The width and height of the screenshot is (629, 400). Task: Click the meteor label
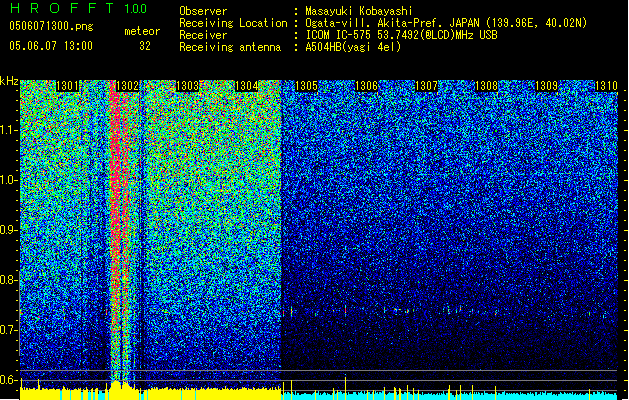(x=142, y=31)
